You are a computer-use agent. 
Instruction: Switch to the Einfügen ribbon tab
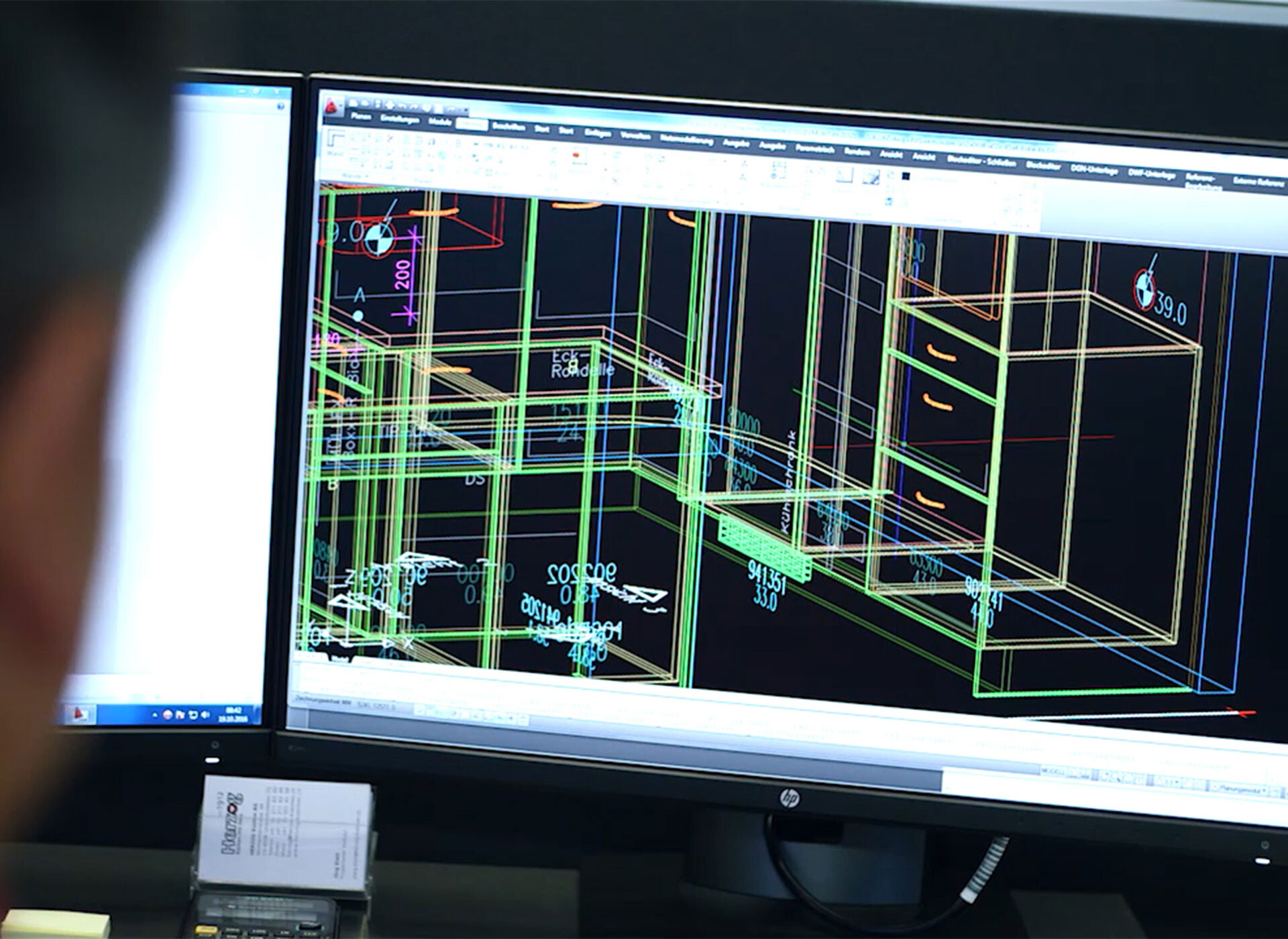click(597, 133)
